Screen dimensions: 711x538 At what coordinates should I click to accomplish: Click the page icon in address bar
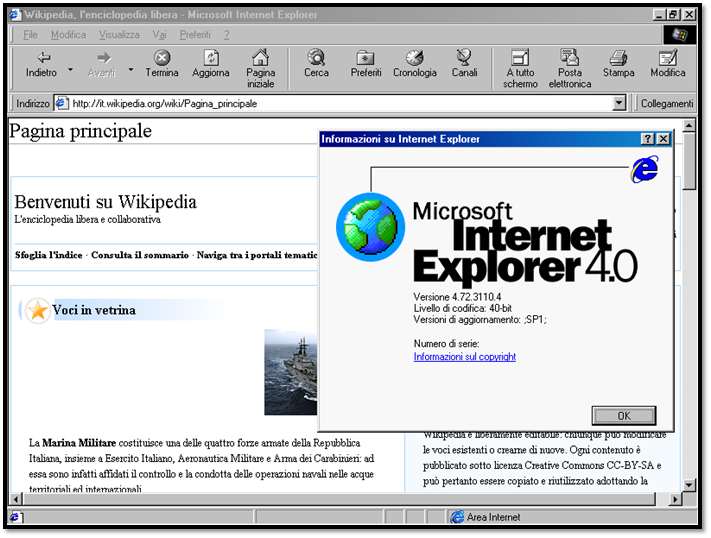pyautogui.click(x=62, y=103)
